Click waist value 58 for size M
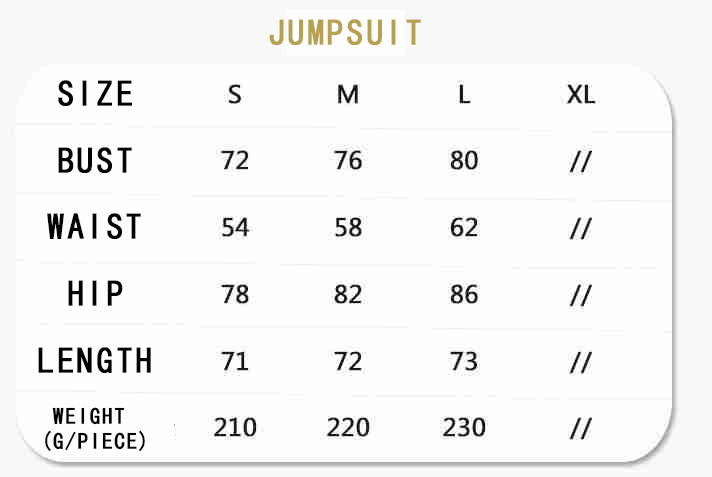712x477 pixels. [348, 228]
